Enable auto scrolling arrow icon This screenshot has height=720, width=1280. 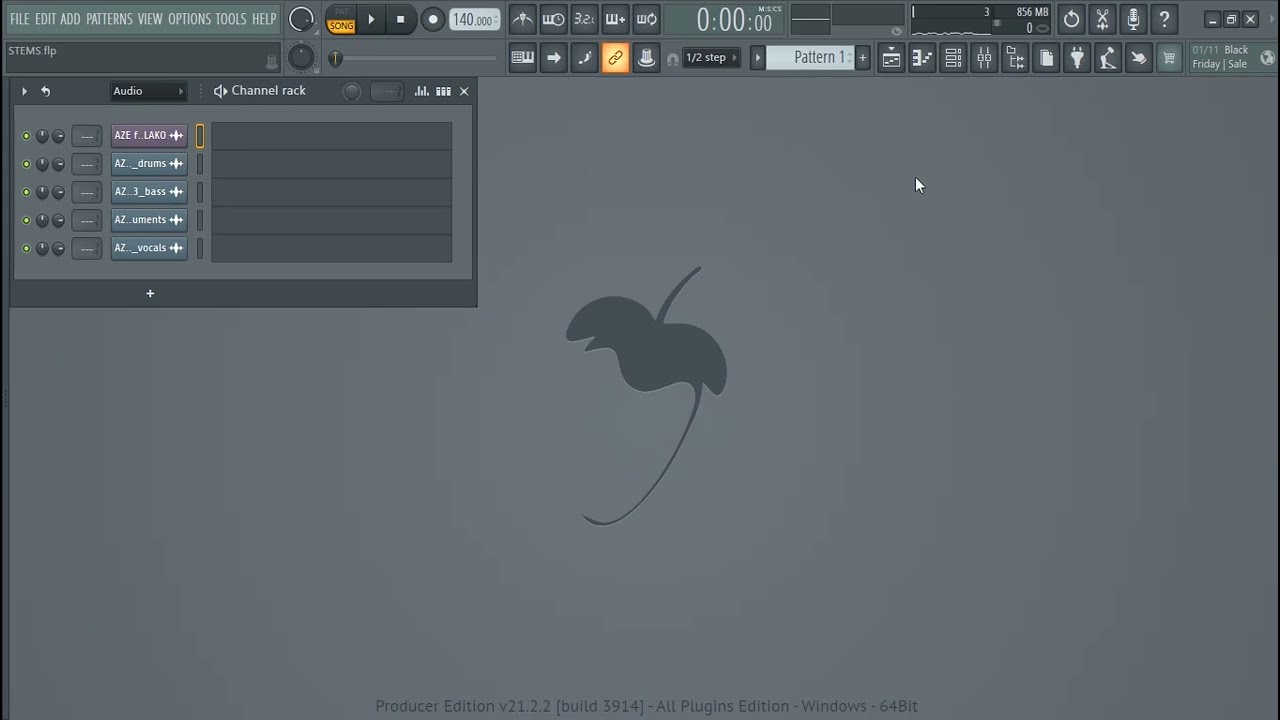[x=553, y=58]
